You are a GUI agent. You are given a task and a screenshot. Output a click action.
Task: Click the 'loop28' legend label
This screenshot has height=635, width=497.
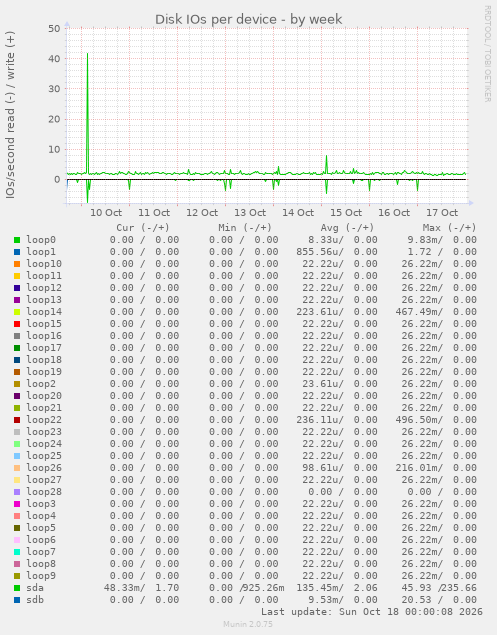44,492
